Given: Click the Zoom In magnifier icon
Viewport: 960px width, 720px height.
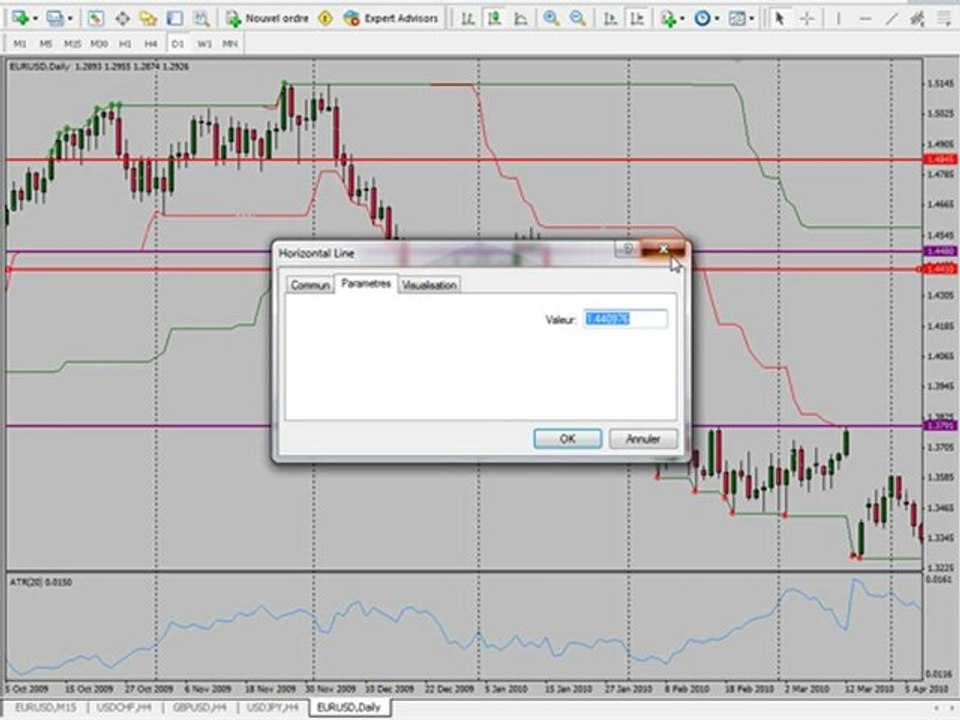Looking at the screenshot, I should pos(551,18).
